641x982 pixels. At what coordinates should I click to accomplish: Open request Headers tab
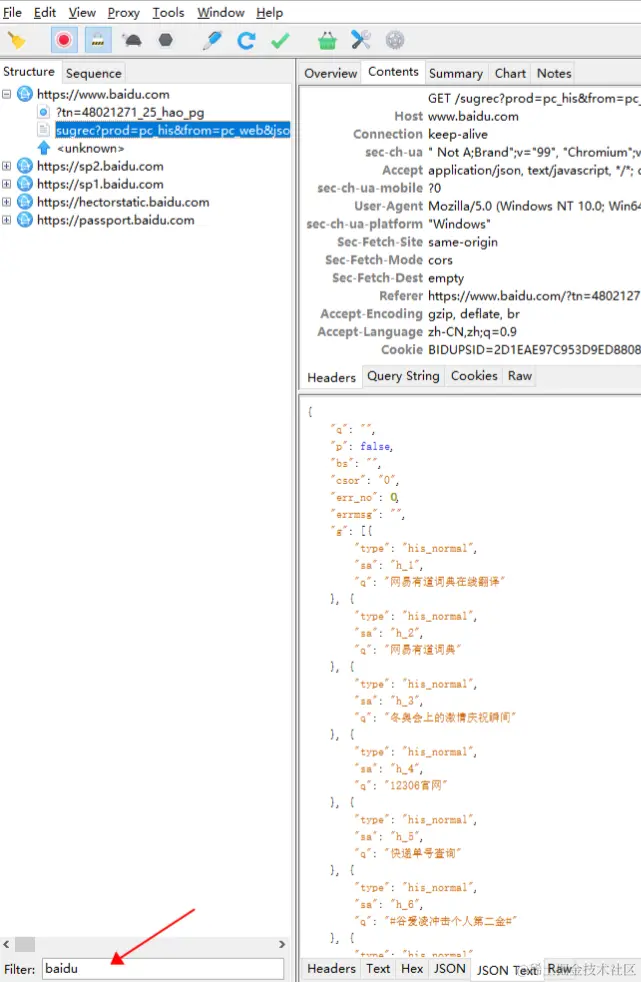coord(331,378)
